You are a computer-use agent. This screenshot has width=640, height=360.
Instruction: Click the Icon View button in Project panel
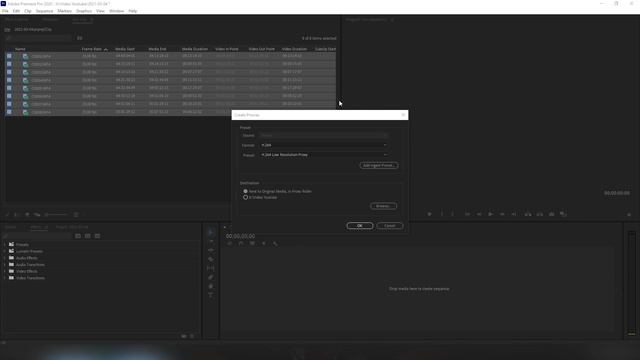click(27, 215)
